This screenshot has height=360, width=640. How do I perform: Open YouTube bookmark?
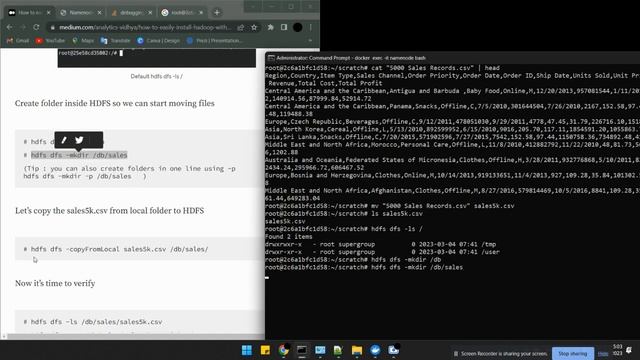pyautogui.click(x=50, y=40)
